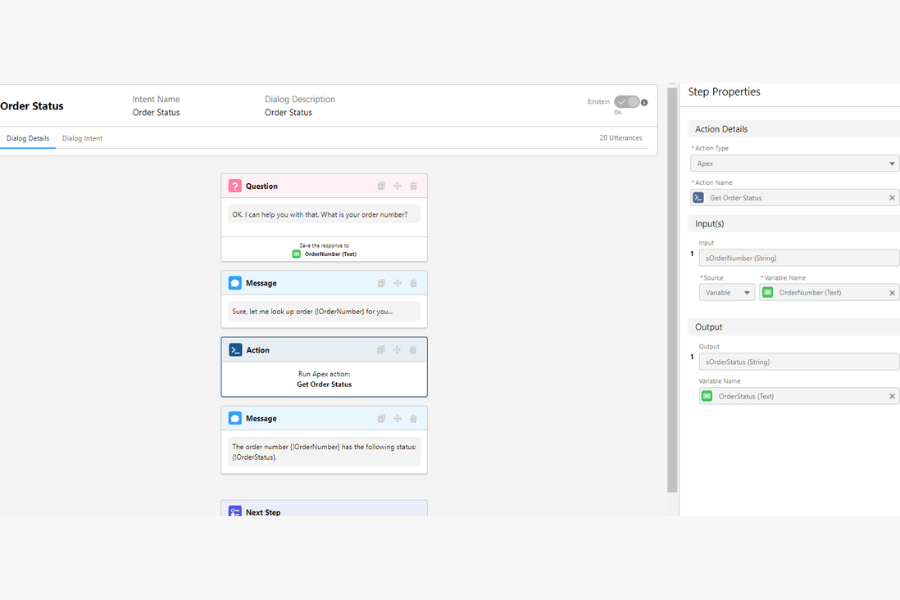900x600 pixels.
Task: Clear the OrderStatus (Text) output variable
Action: (x=892, y=396)
